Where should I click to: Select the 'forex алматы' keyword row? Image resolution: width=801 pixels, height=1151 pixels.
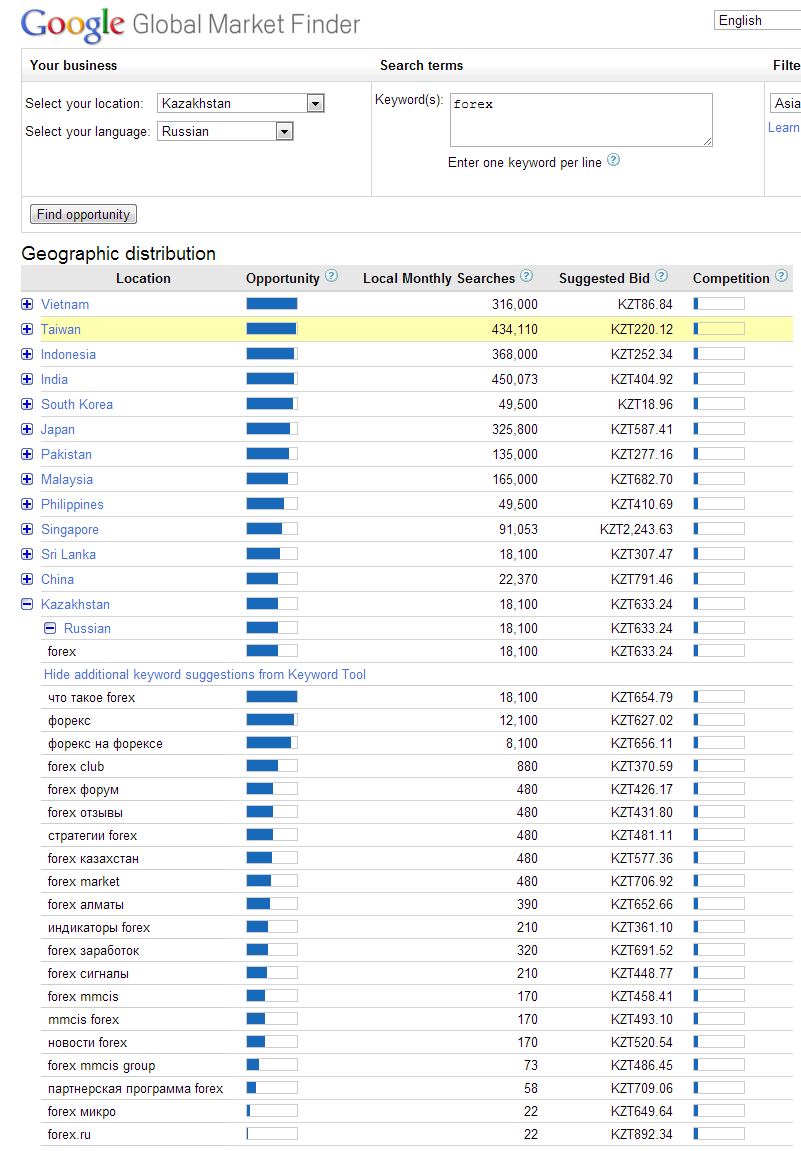pos(417,904)
